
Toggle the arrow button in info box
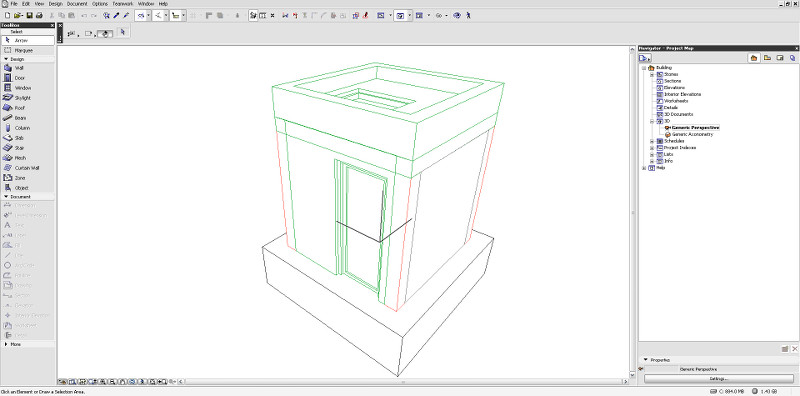pos(122,32)
